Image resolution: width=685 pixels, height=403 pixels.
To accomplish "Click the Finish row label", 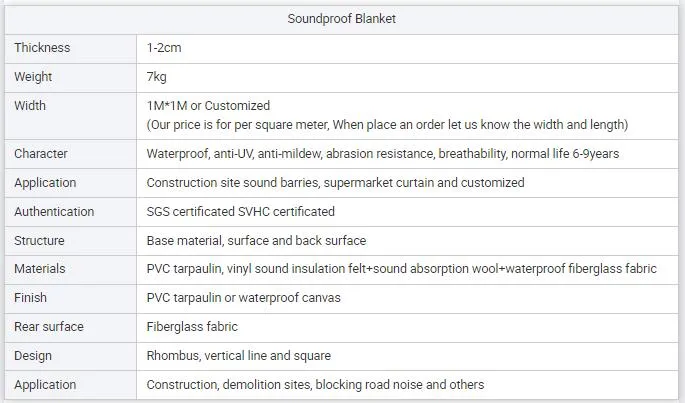I will (30, 298).
